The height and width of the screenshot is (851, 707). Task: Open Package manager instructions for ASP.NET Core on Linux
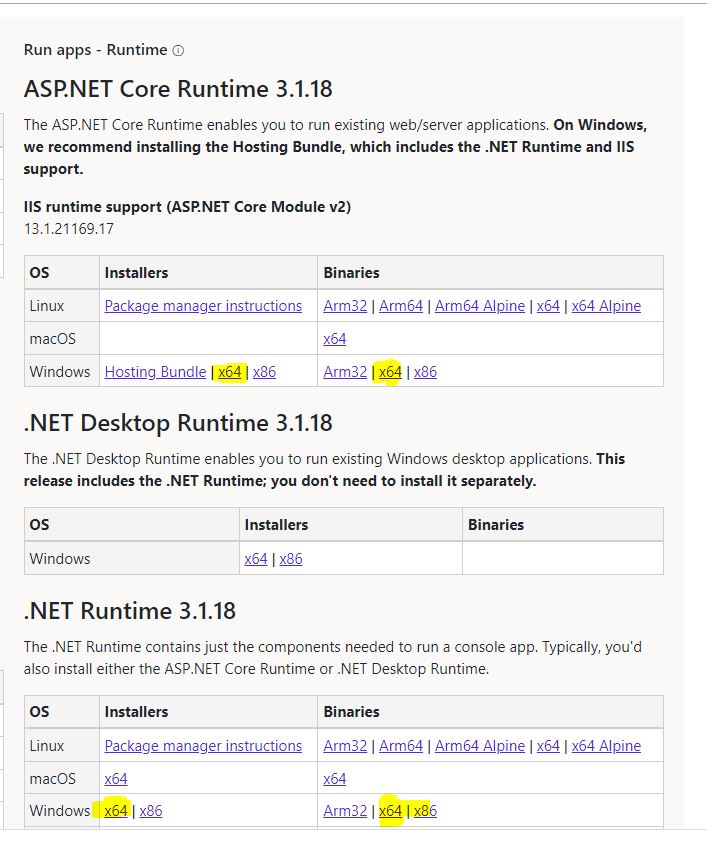click(202, 305)
